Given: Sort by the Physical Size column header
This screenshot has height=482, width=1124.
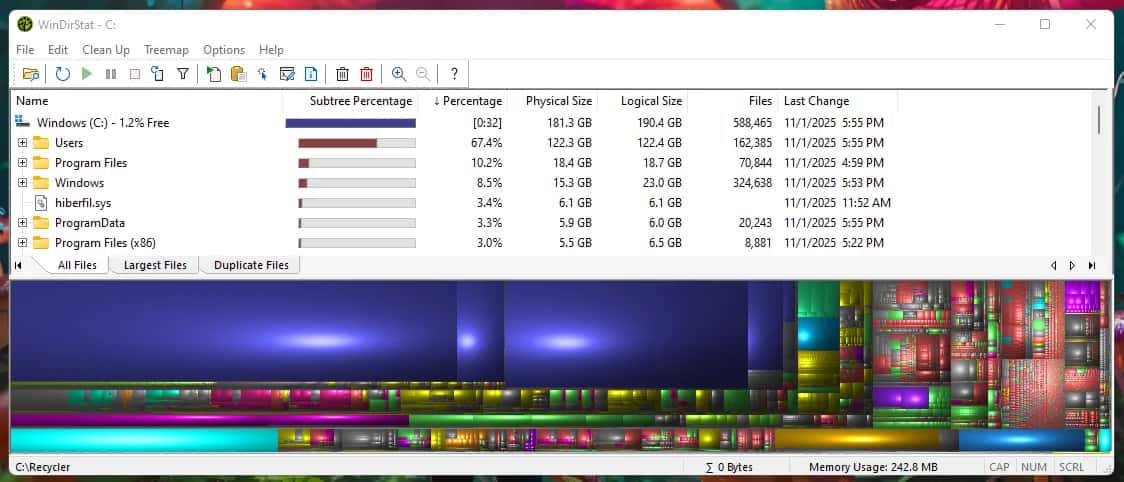Looking at the screenshot, I should click(559, 101).
